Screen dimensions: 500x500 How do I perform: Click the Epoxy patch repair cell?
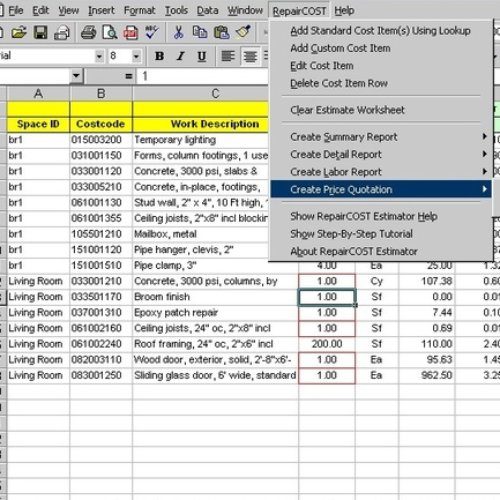(215, 313)
